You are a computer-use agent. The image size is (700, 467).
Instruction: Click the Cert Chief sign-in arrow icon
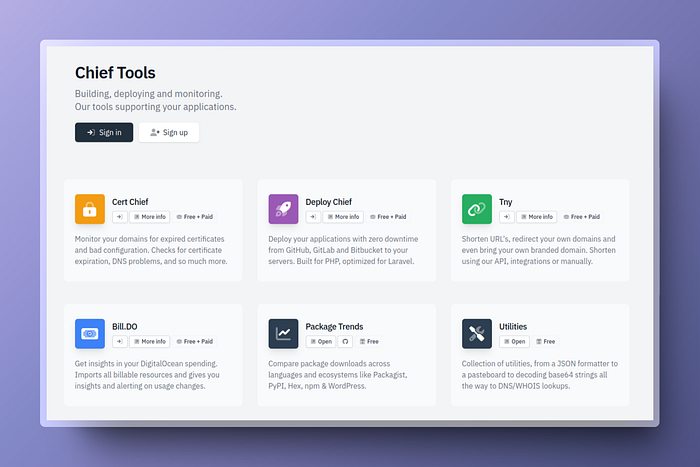tap(120, 217)
